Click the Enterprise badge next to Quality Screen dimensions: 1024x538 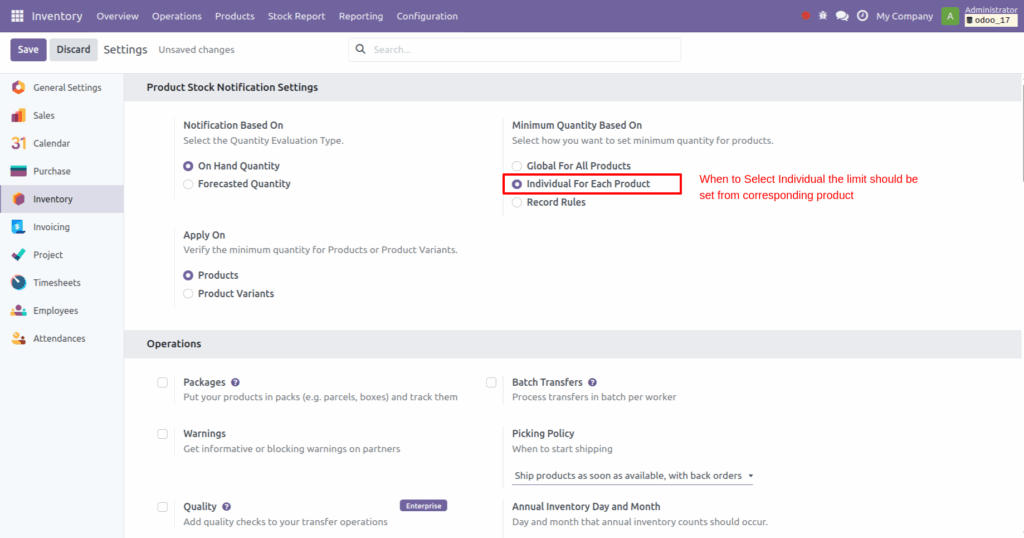[423, 506]
